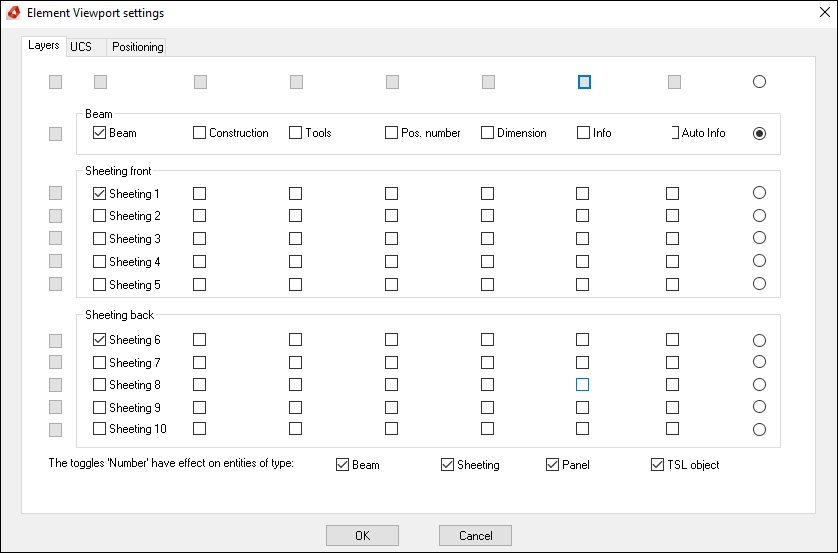Uncheck the Sheeting 6 checkbox
This screenshot has height=553, width=838.
click(x=99, y=339)
